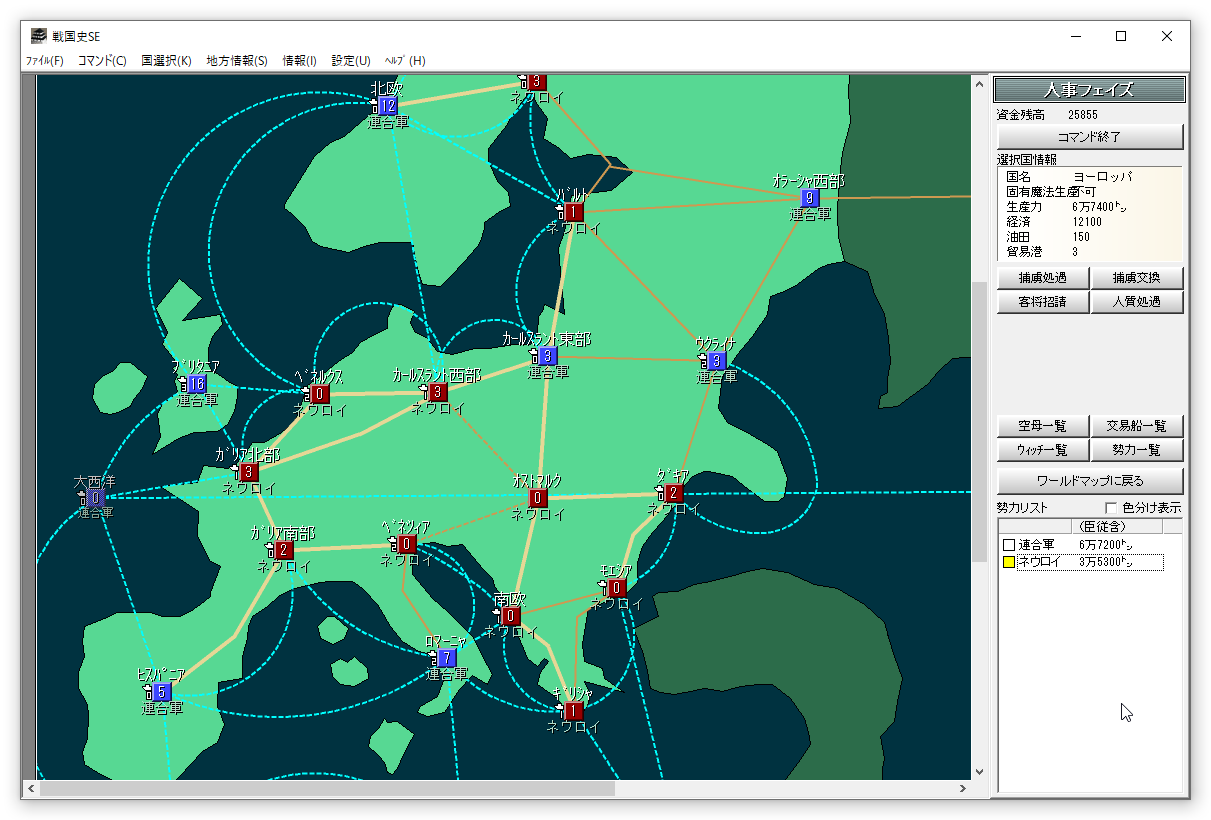The height and width of the screenshot is (820, 1211).
Task: Click the ロマーニャ blue marker
Action: (446, 658)
